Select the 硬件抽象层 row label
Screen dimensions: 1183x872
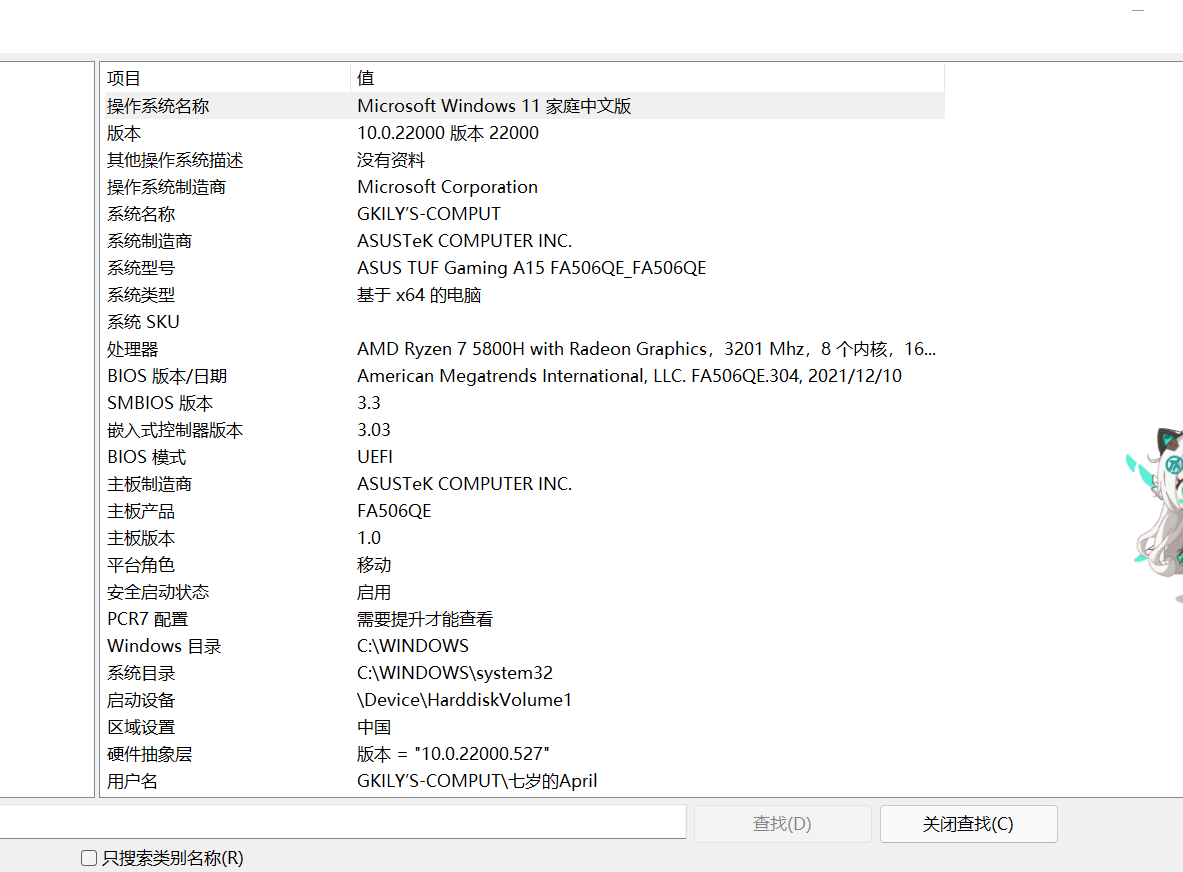149,754
